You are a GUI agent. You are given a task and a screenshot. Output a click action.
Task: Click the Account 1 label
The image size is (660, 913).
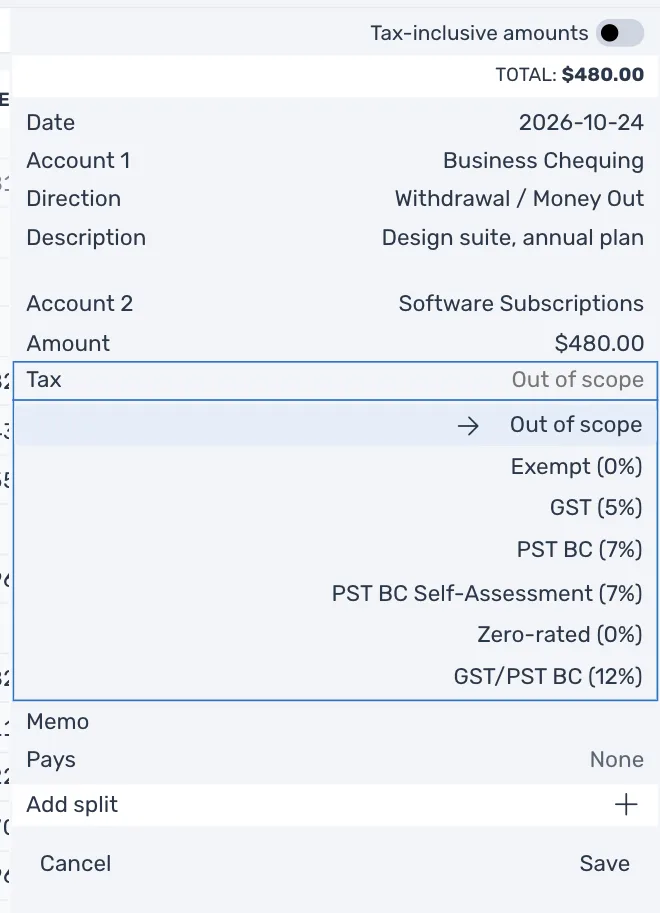[78, 161]
